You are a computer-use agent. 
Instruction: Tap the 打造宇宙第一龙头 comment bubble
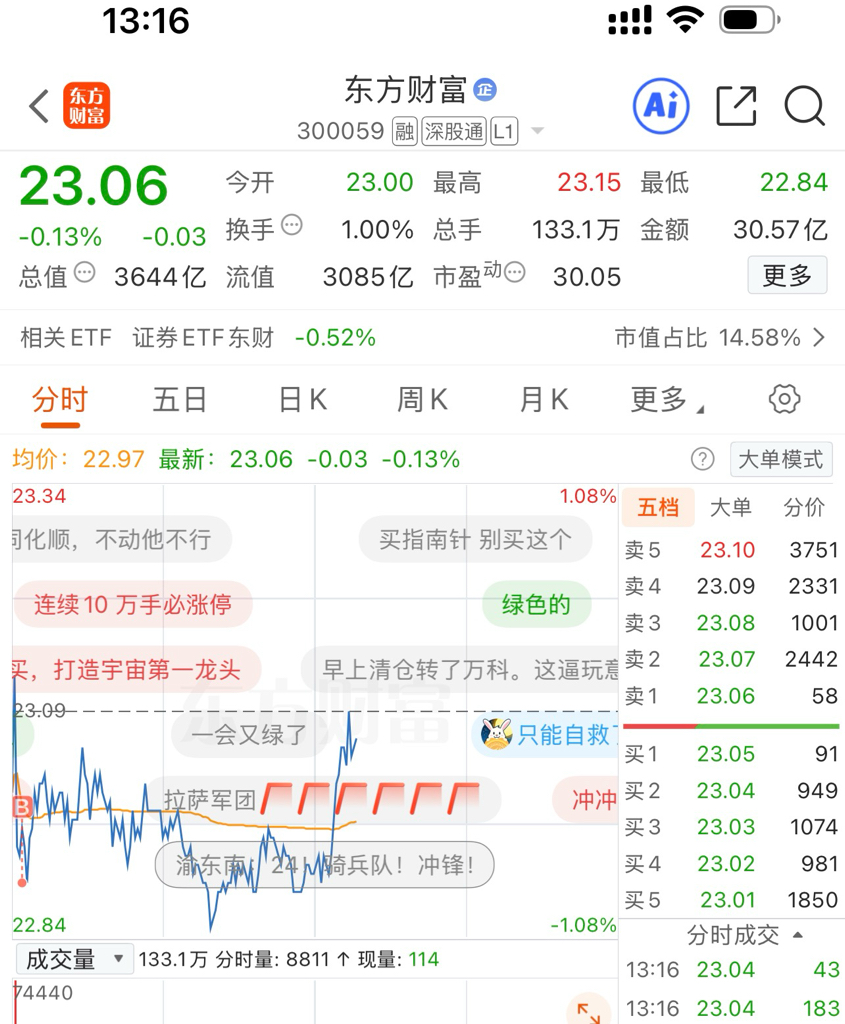pyautogui.click(x=136, y=669)
